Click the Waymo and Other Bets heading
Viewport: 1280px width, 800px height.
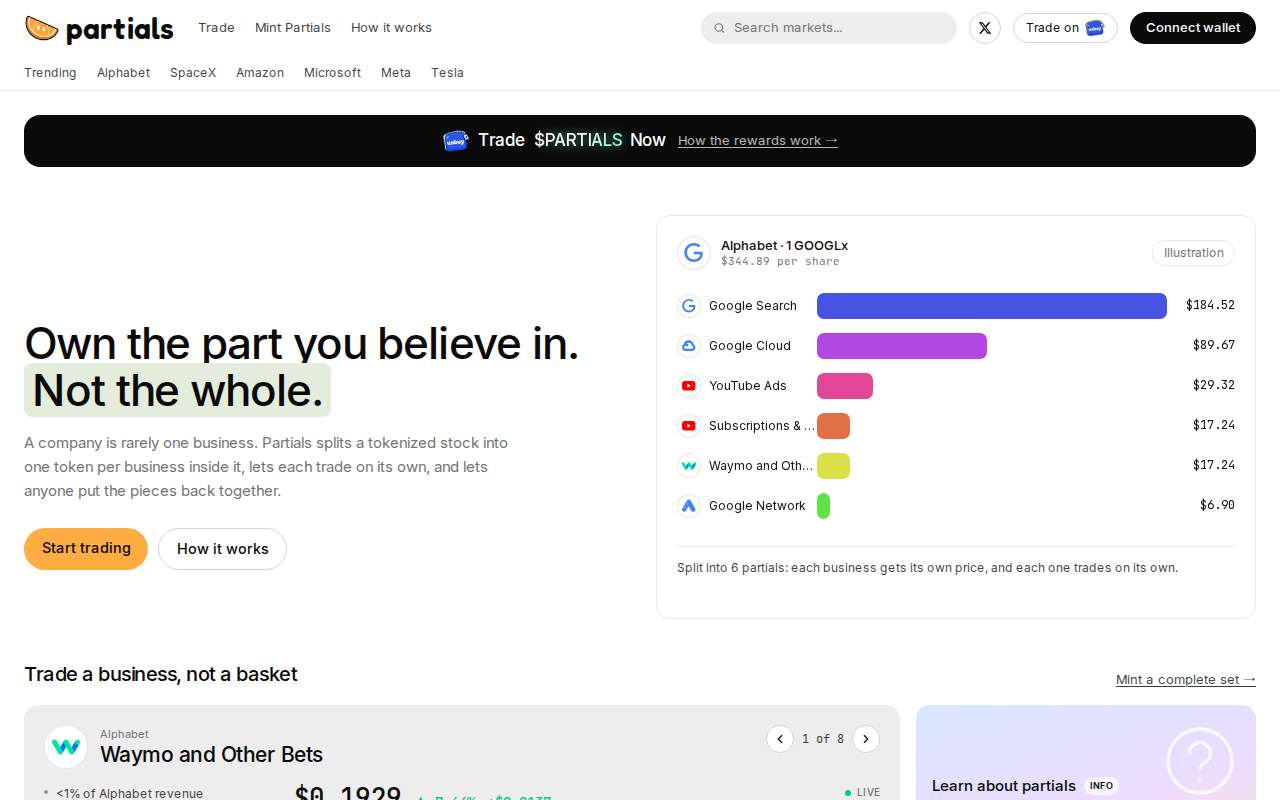tap(211, 754)
